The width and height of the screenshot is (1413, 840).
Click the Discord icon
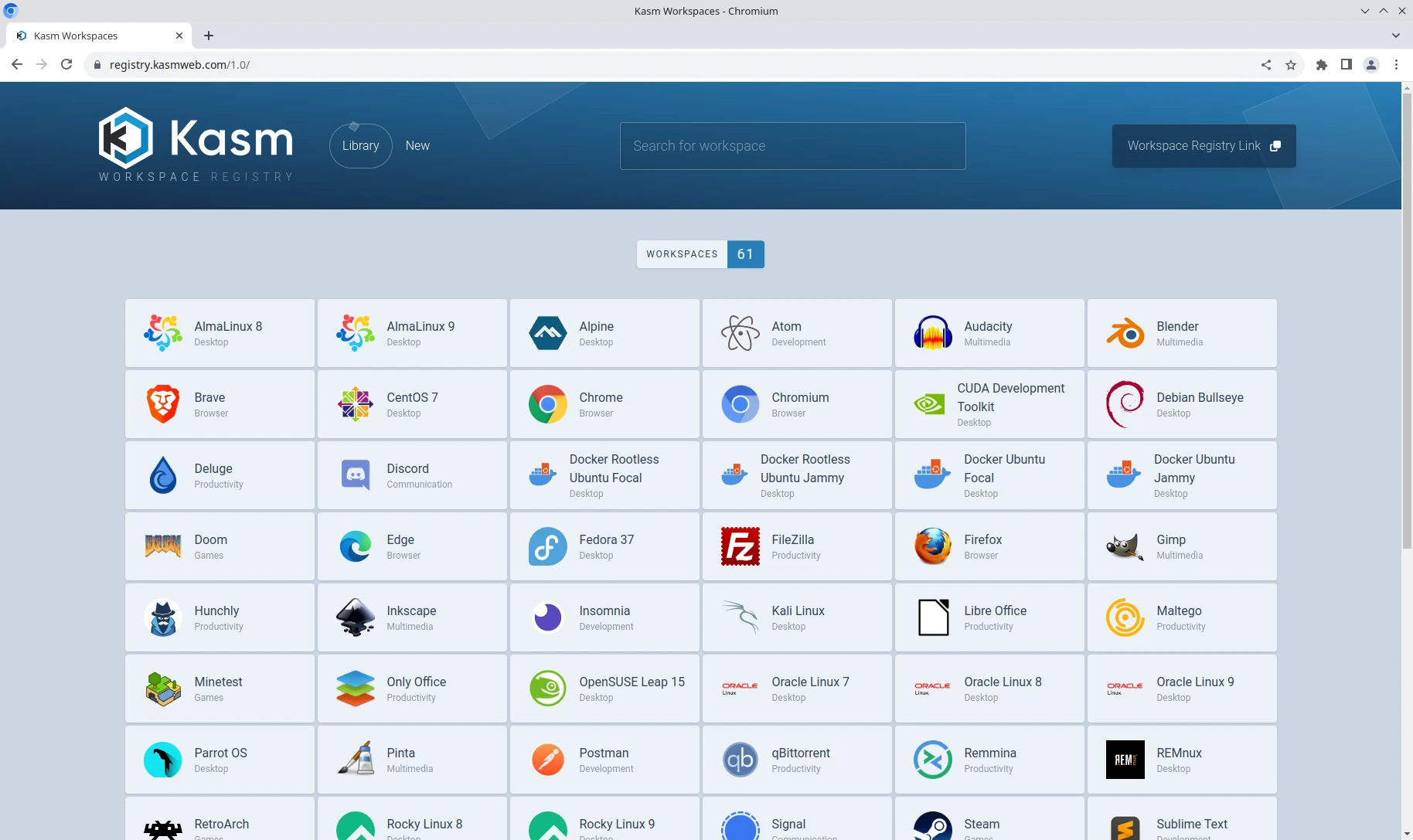tap(355, 475)
